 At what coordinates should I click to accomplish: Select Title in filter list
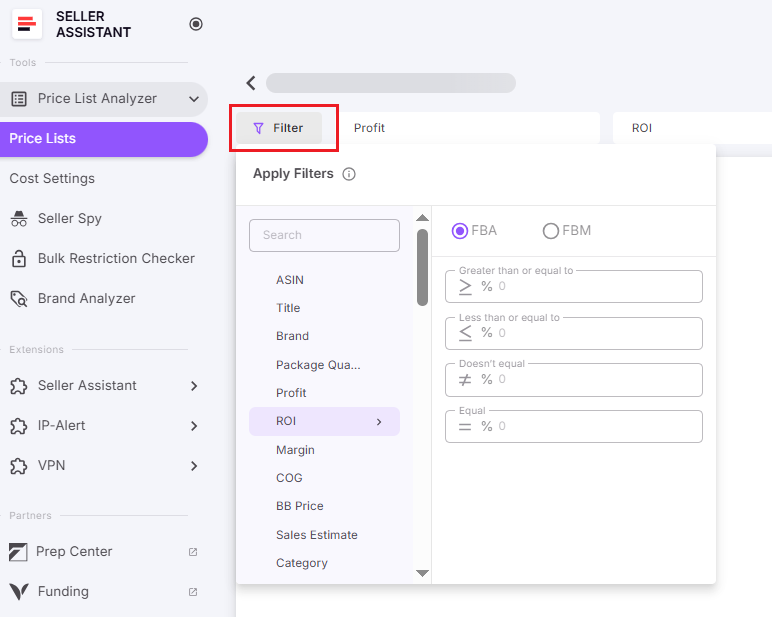pos(288,308)
